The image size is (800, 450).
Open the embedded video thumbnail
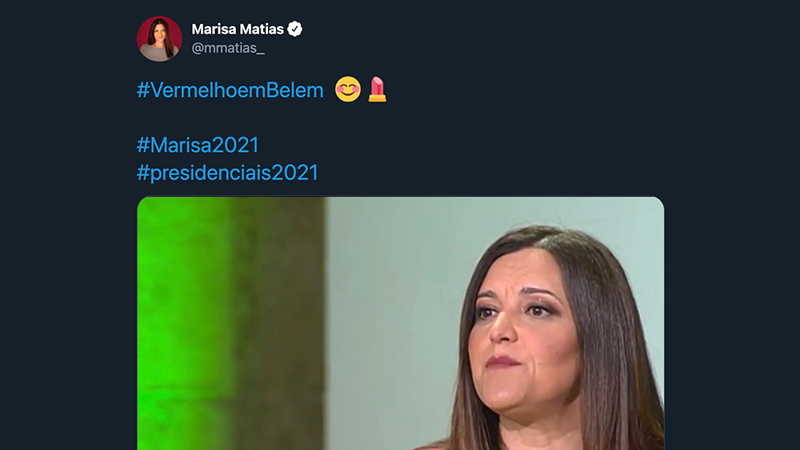(400, 322)
